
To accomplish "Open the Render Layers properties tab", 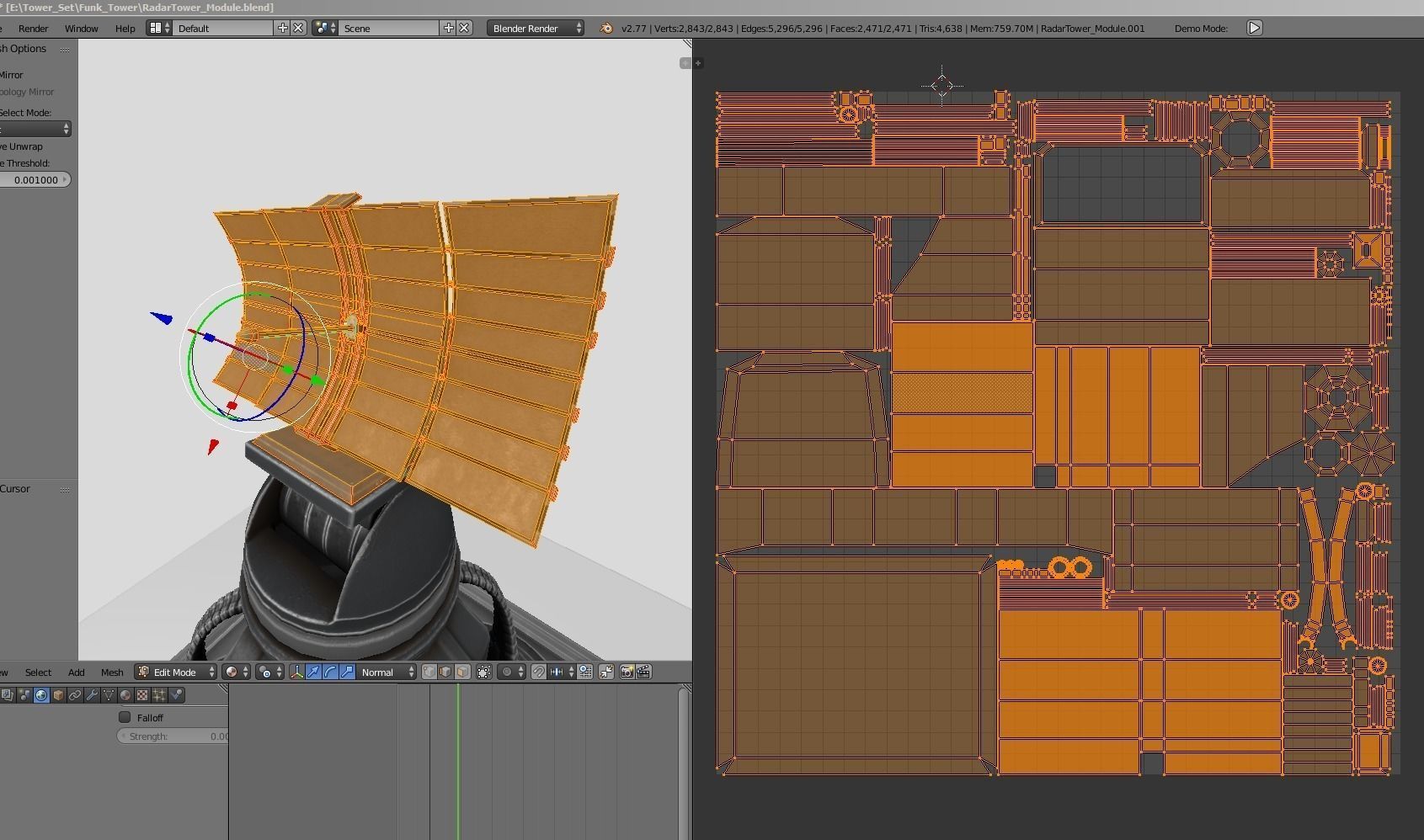I will (8, 695).
